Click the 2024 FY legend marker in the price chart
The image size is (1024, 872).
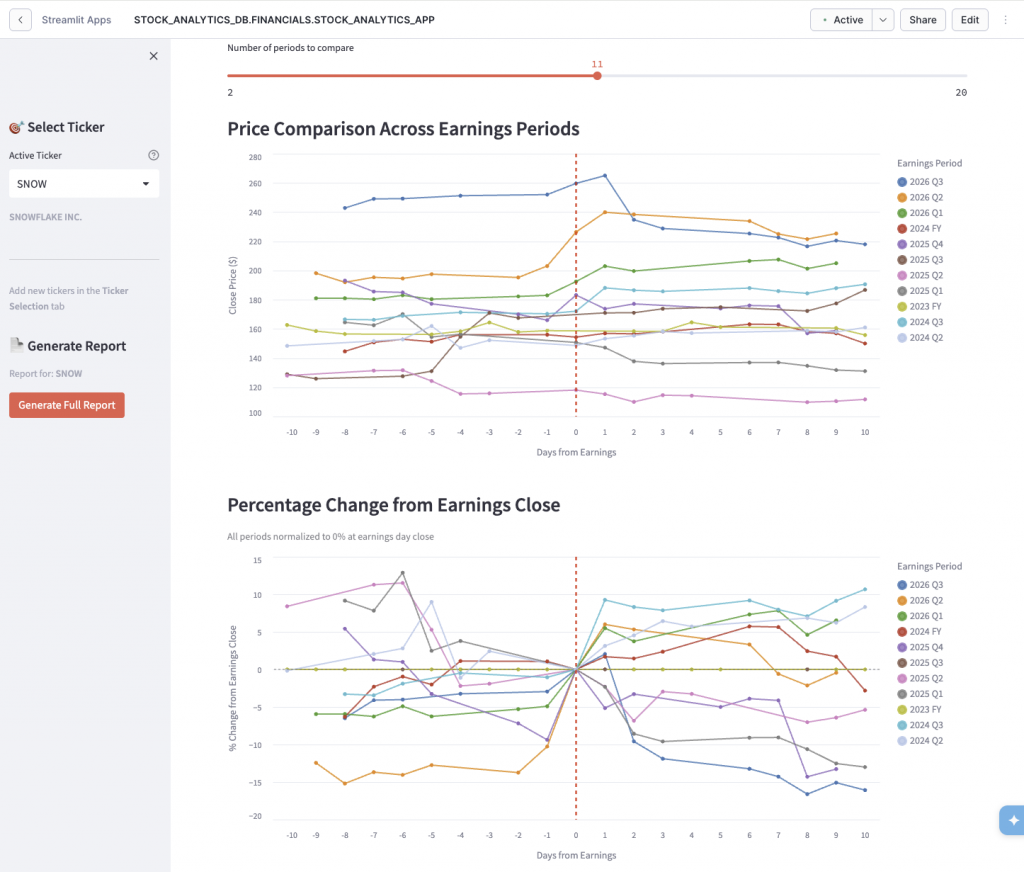pos(903,227)
